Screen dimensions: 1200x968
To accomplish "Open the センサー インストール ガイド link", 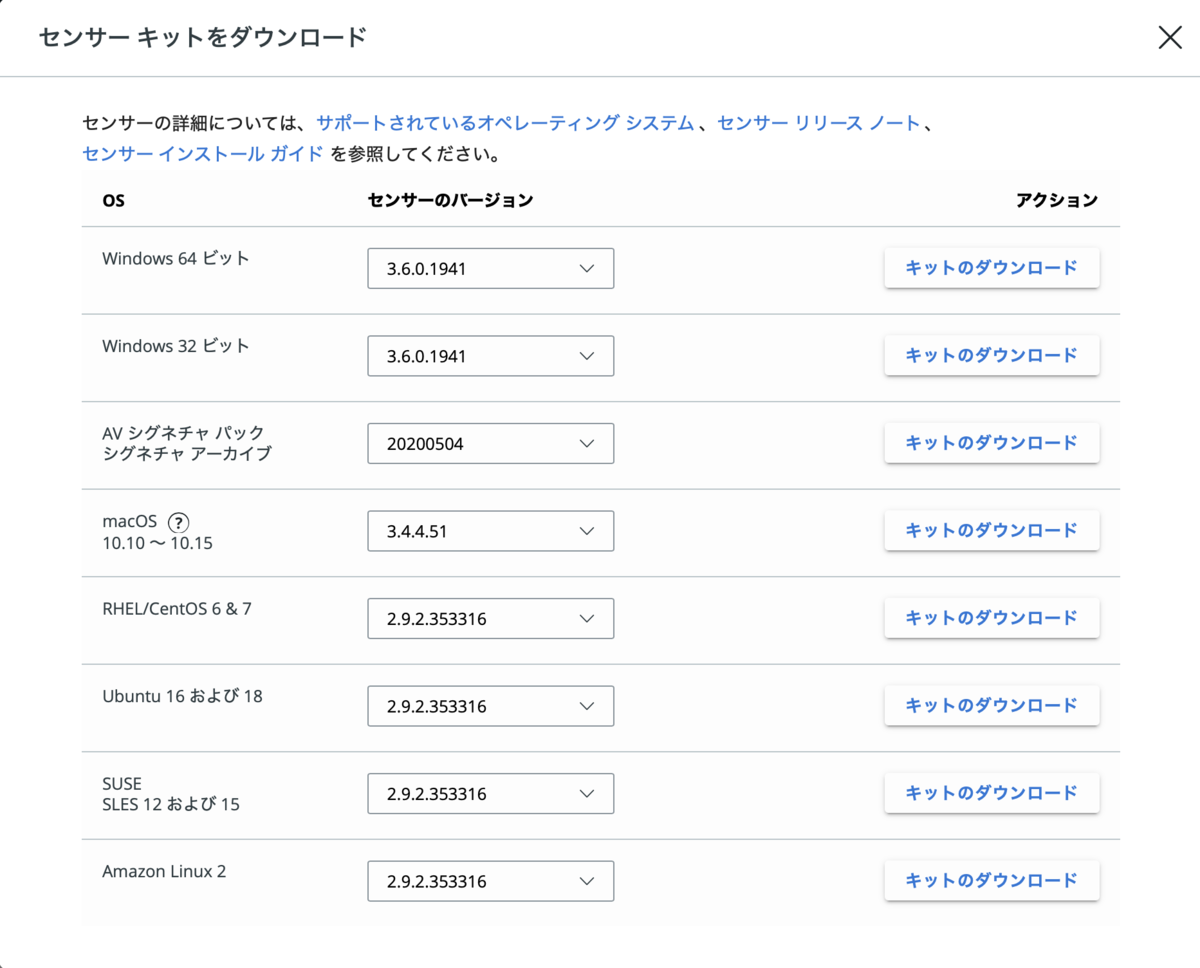I will [x=203, y=154].
